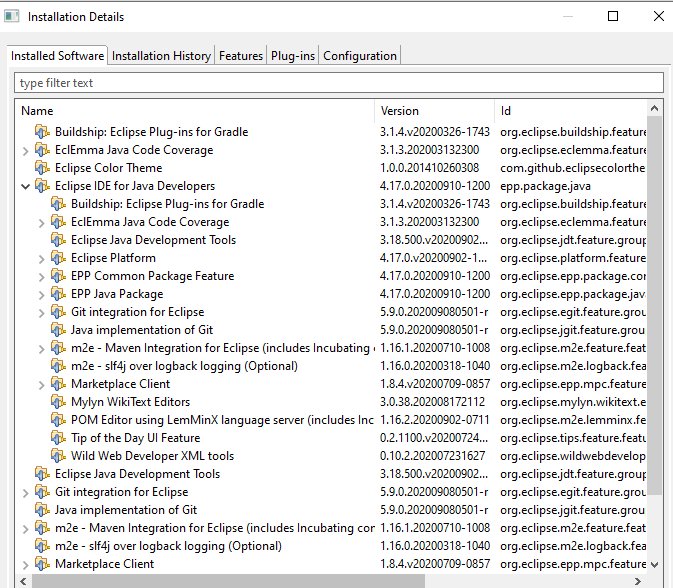Viewport: 673px width, 588px height.
Task: Click the top-level Buildship feature icon
Action: [x=42, y=132]
